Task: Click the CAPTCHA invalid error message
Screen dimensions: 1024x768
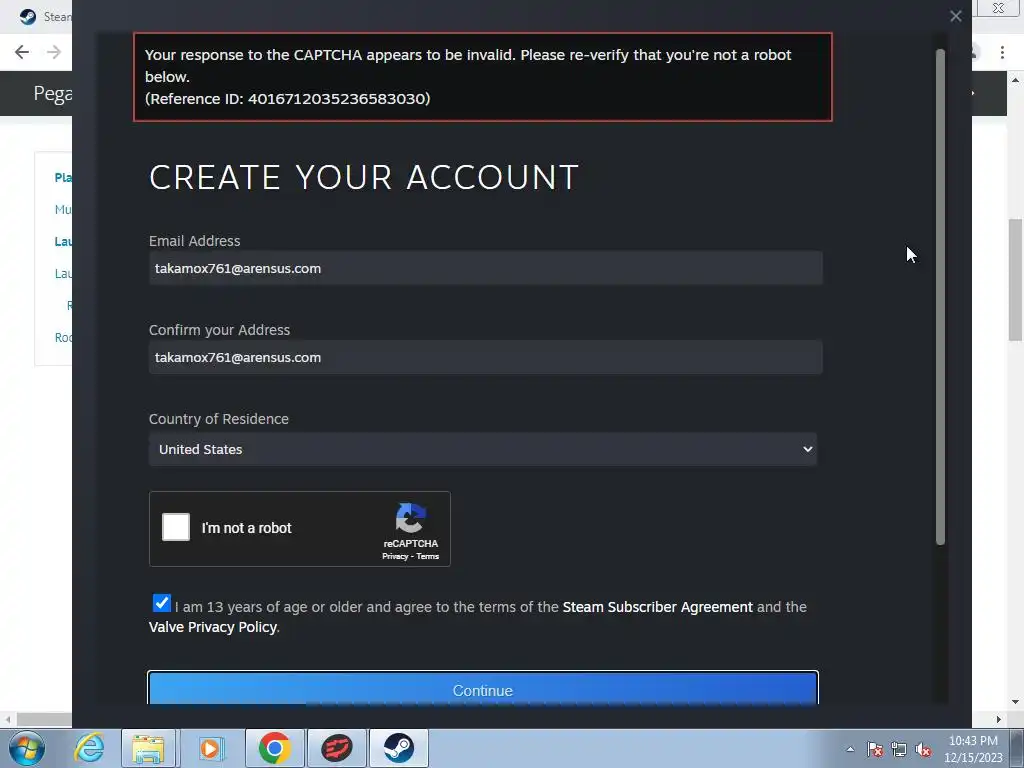Action: point(483,76)
